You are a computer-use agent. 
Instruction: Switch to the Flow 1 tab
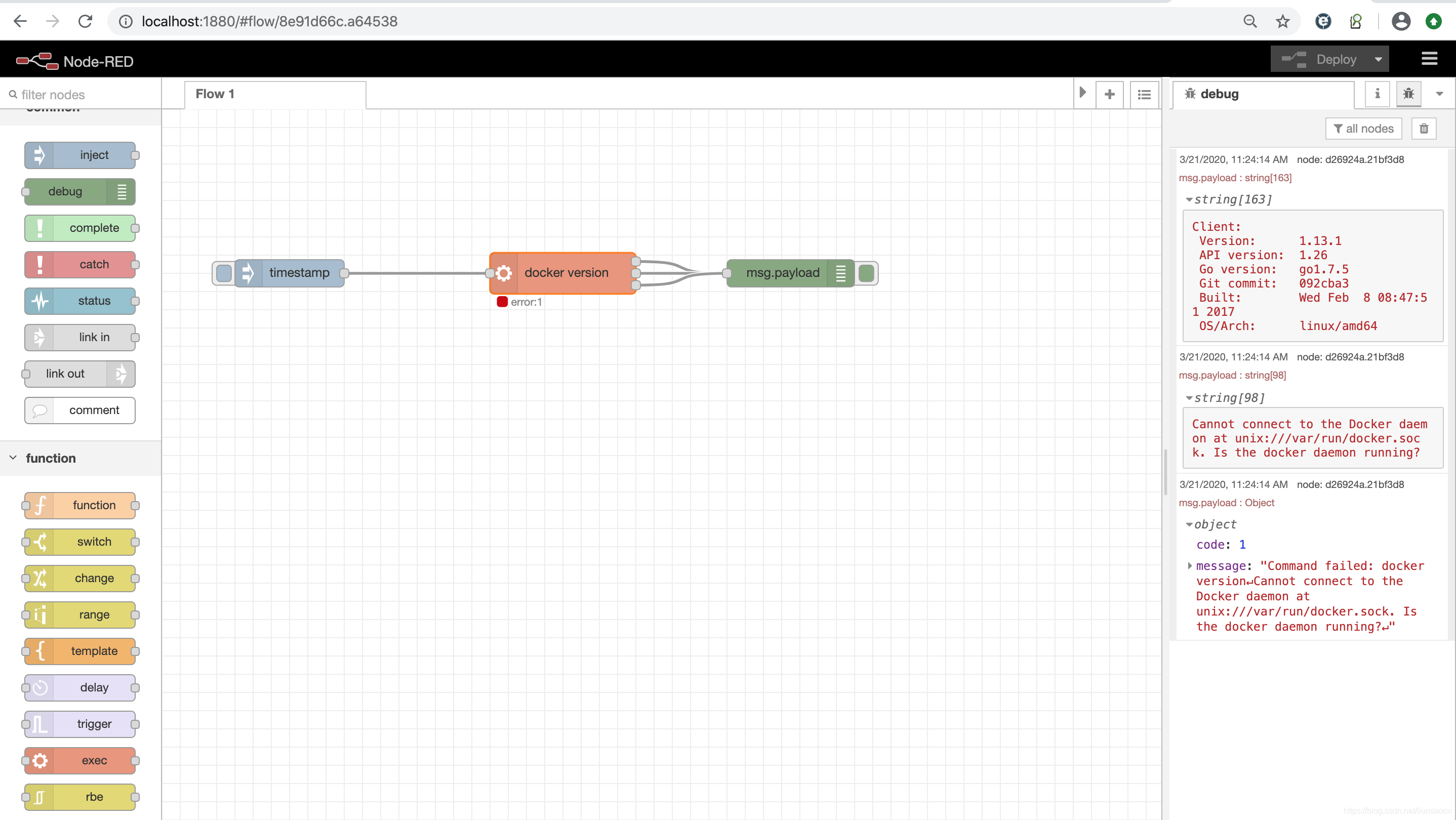tap(275, 94)
